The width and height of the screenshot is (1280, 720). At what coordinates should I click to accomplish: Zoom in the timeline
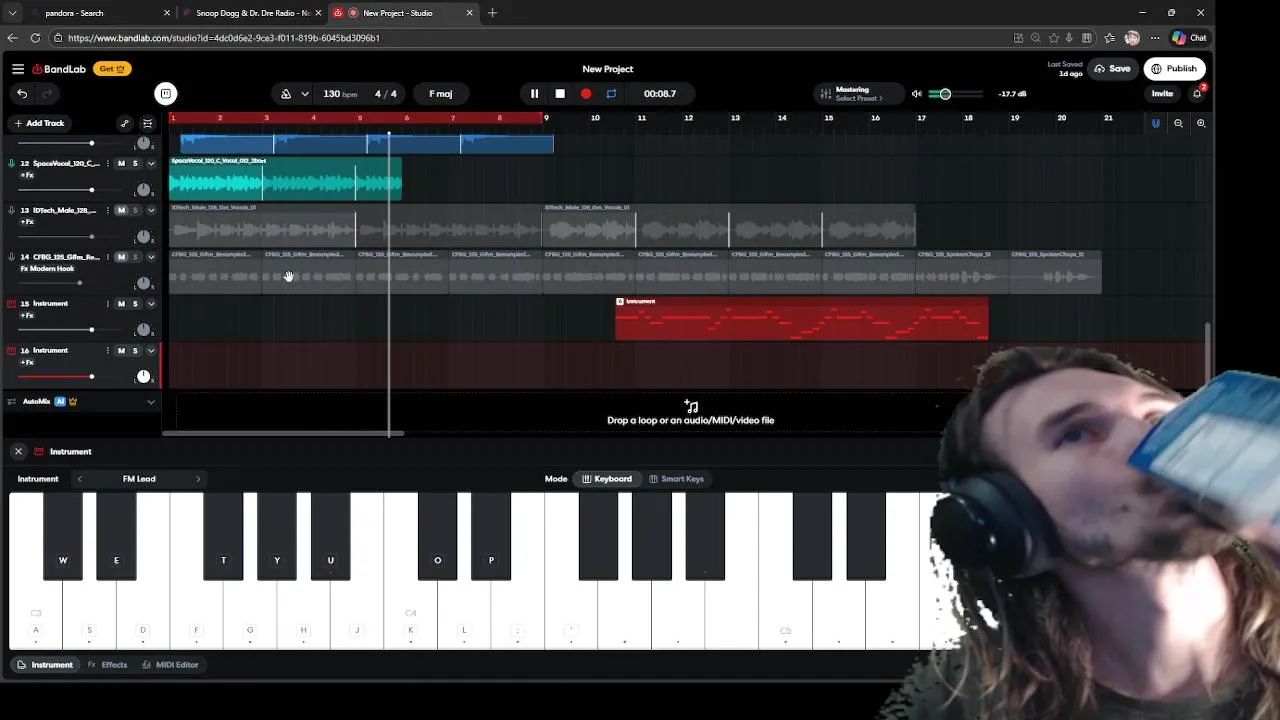click(1201, 123)
